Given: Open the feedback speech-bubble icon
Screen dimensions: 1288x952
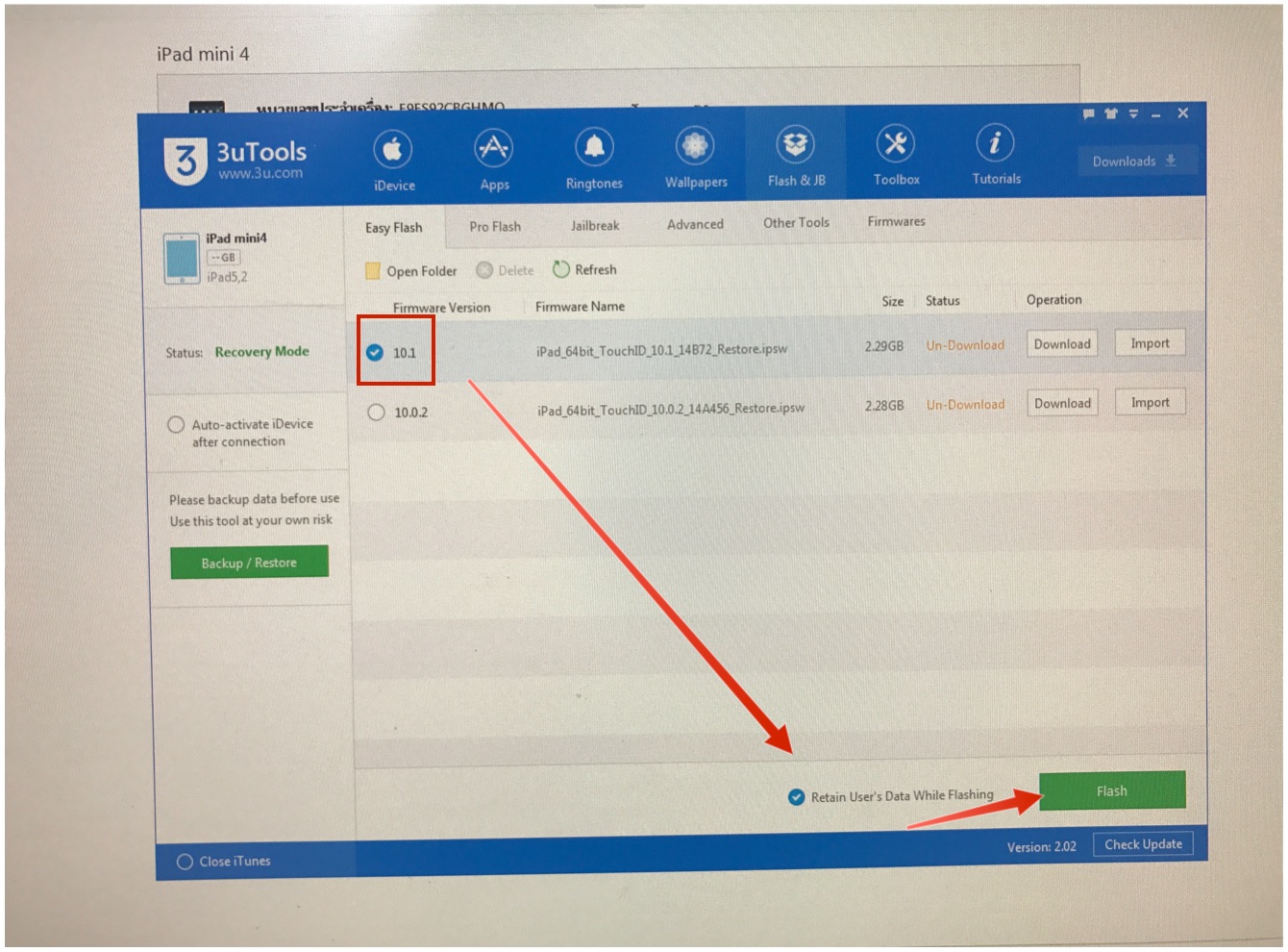Looking at the screenshot, I should (x=1089, y=114).
